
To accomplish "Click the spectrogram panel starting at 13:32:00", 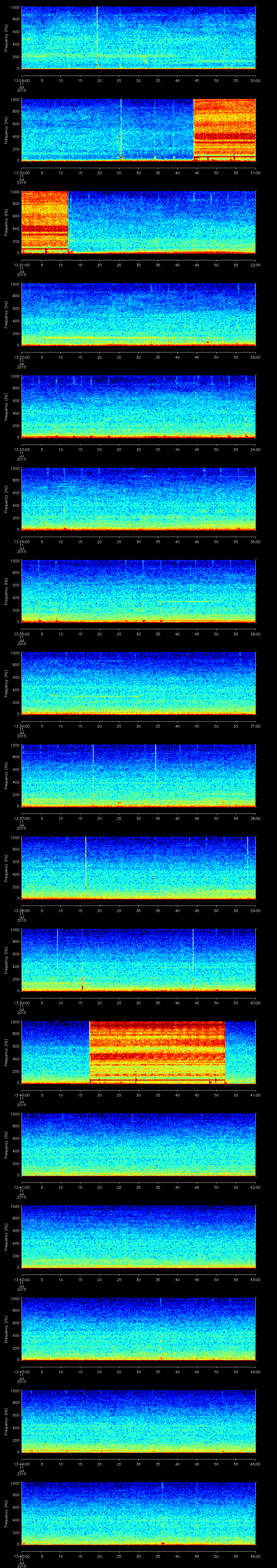I will click(138, 315).
